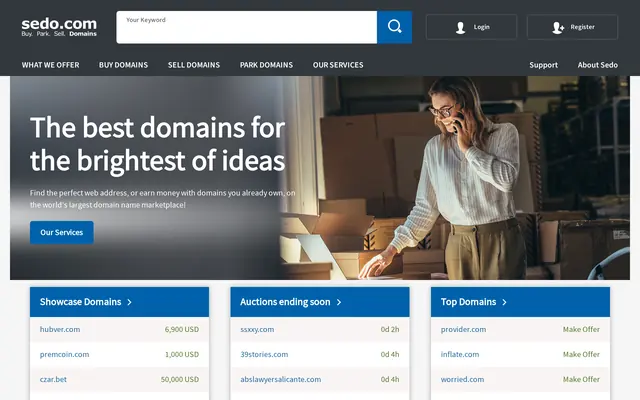
Task: Click Make Offer for inflate.com
Action: point(581,354)
